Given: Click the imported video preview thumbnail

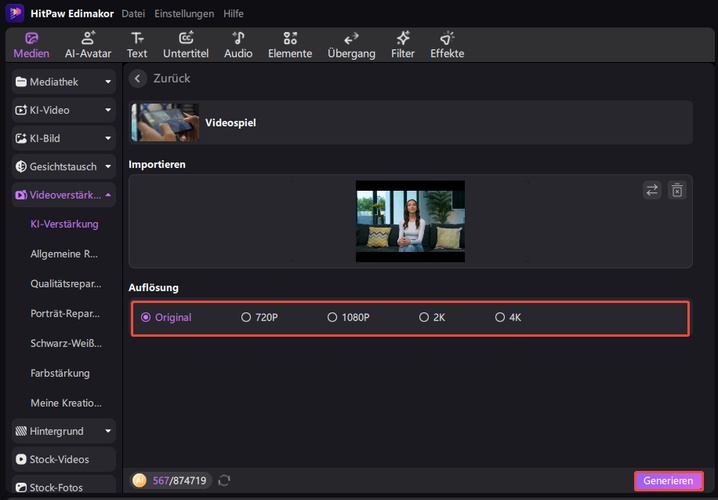Looking at the screenshot, I should point(410,221).
